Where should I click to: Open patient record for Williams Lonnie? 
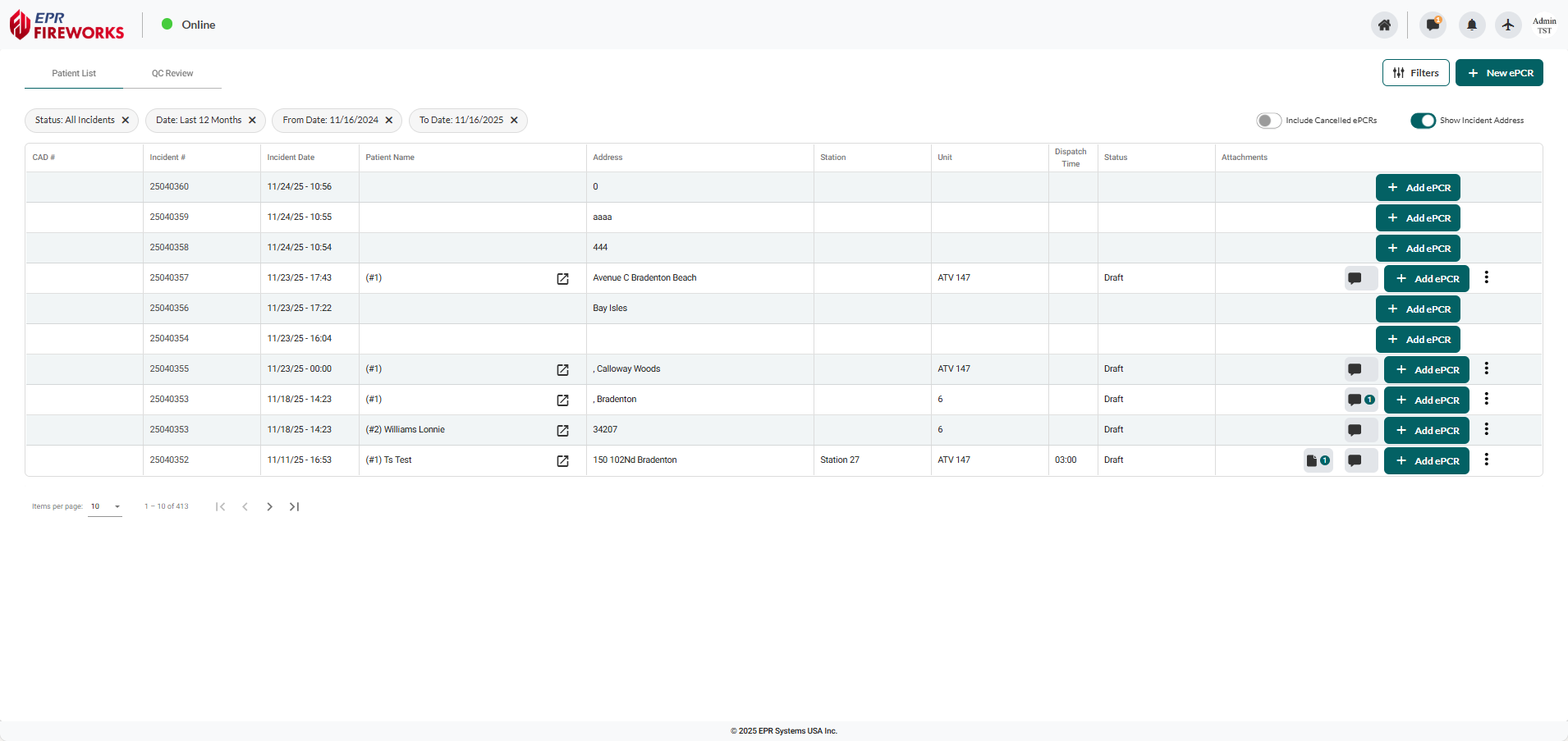[562, 431]
